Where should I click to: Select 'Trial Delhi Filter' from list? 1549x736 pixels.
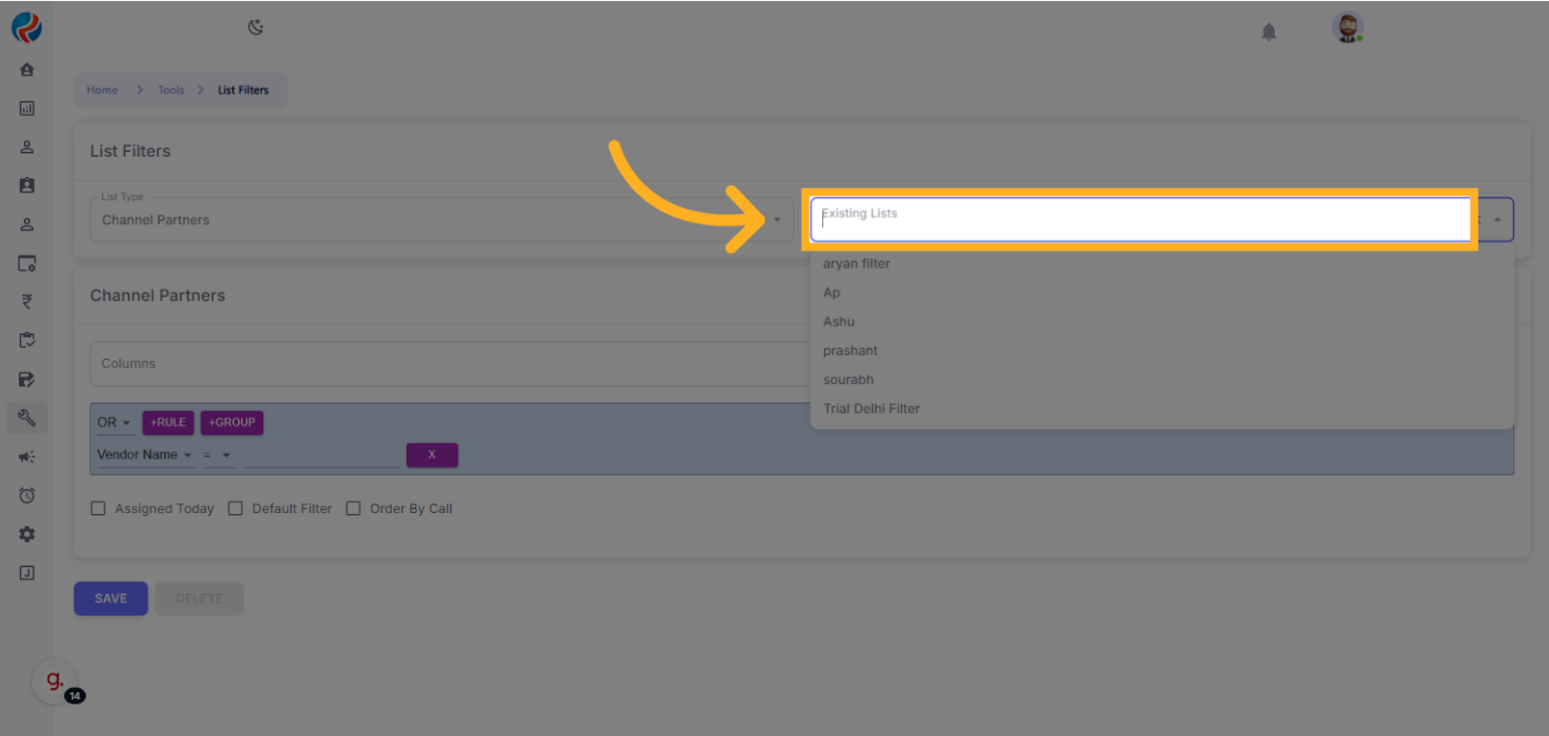[x=871, y=408]
